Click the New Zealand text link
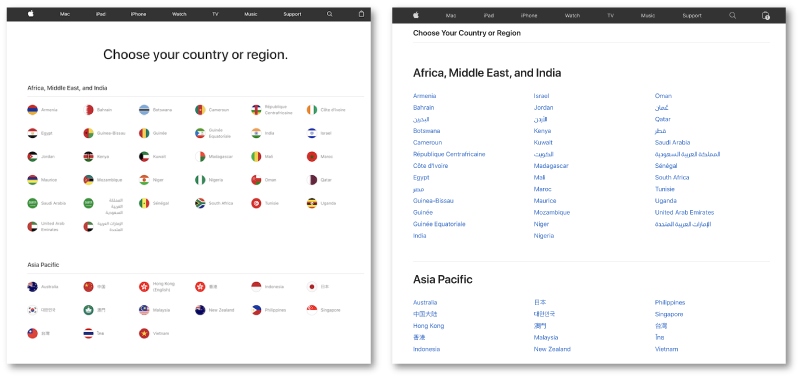The image size is (800, 377). click(552, 349)
